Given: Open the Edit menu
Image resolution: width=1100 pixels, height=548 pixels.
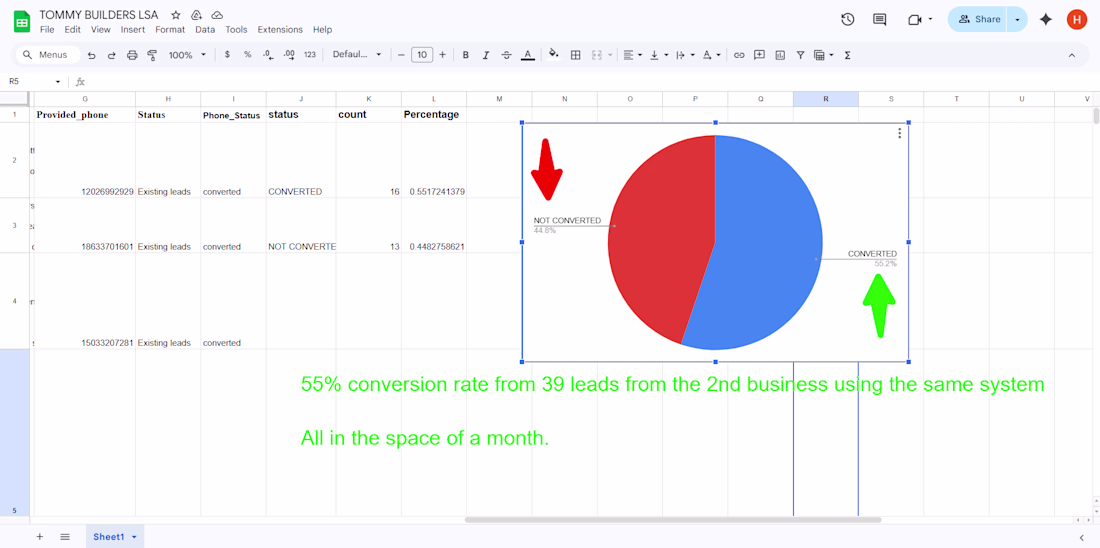Looking at the screenshot, I should [x=72, y=29].
